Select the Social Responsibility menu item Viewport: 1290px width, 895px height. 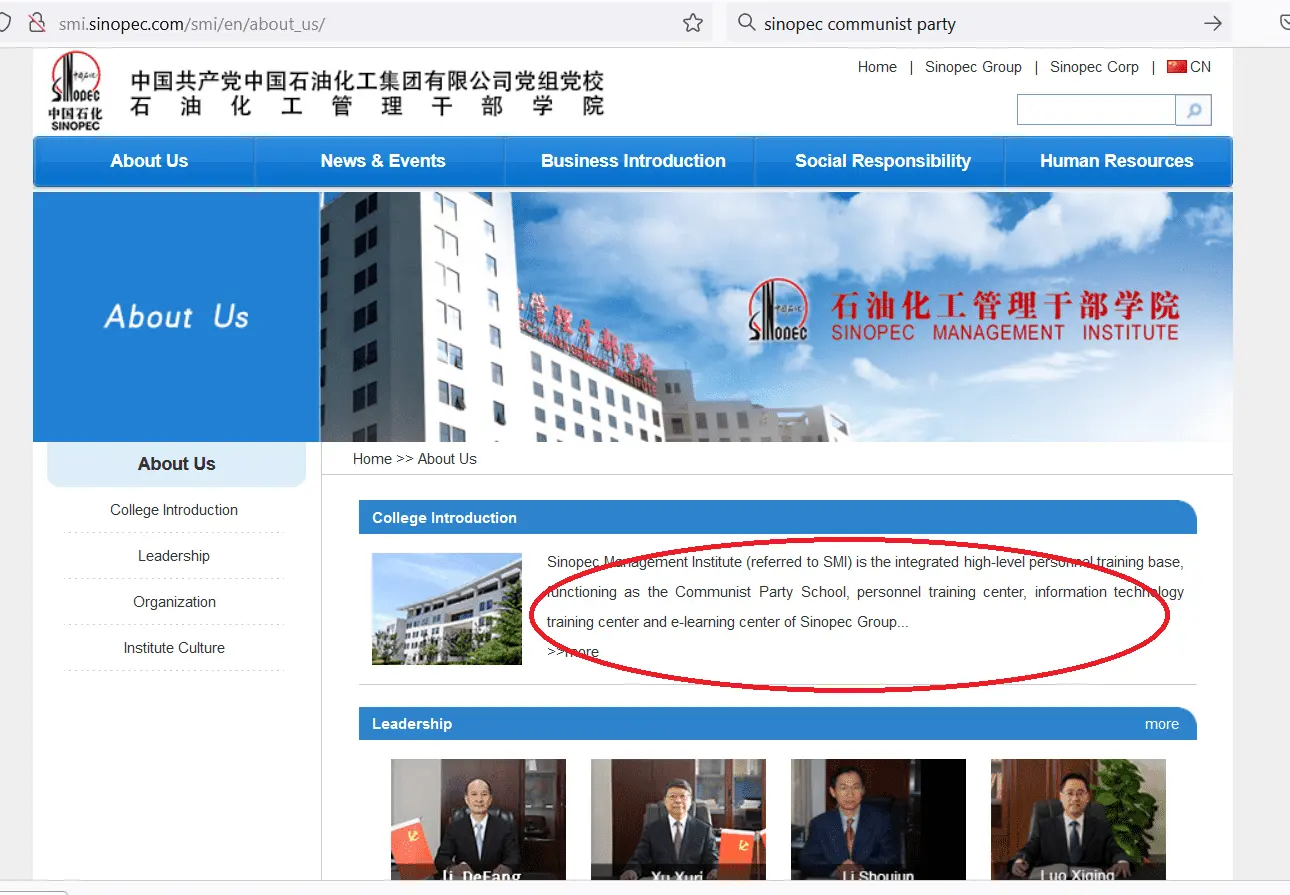click(882, 161)
